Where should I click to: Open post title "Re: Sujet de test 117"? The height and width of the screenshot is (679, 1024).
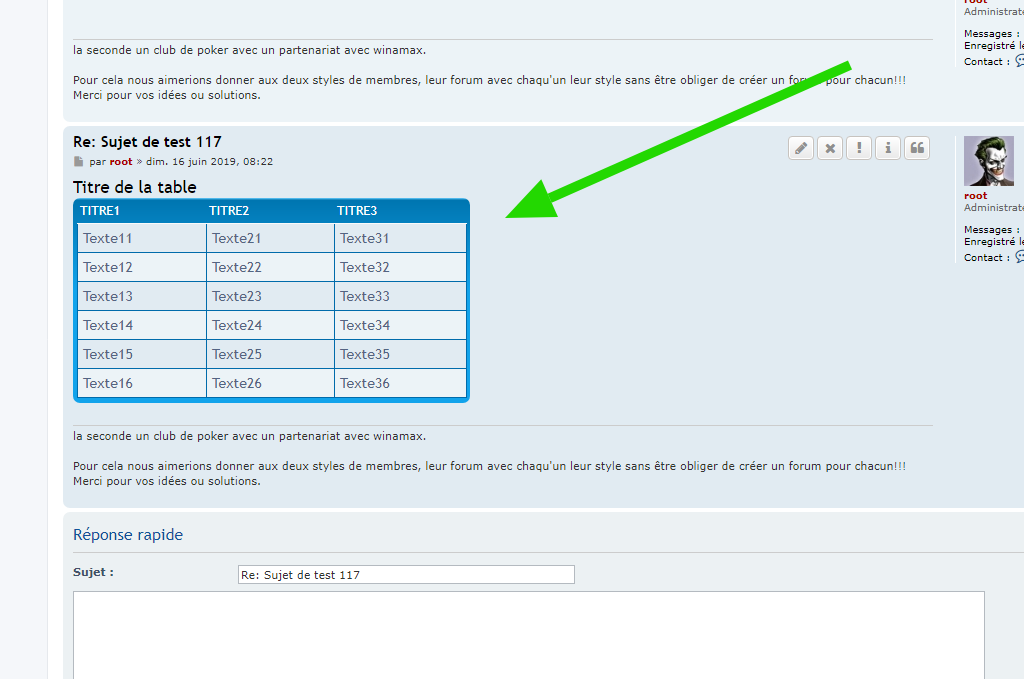click(147, 142)
